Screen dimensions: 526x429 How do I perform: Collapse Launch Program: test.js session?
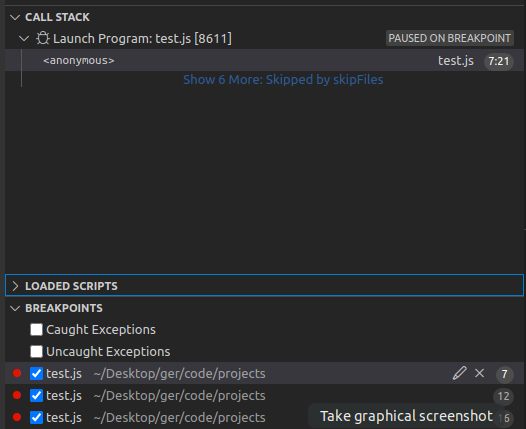click(x=24, y=38)
